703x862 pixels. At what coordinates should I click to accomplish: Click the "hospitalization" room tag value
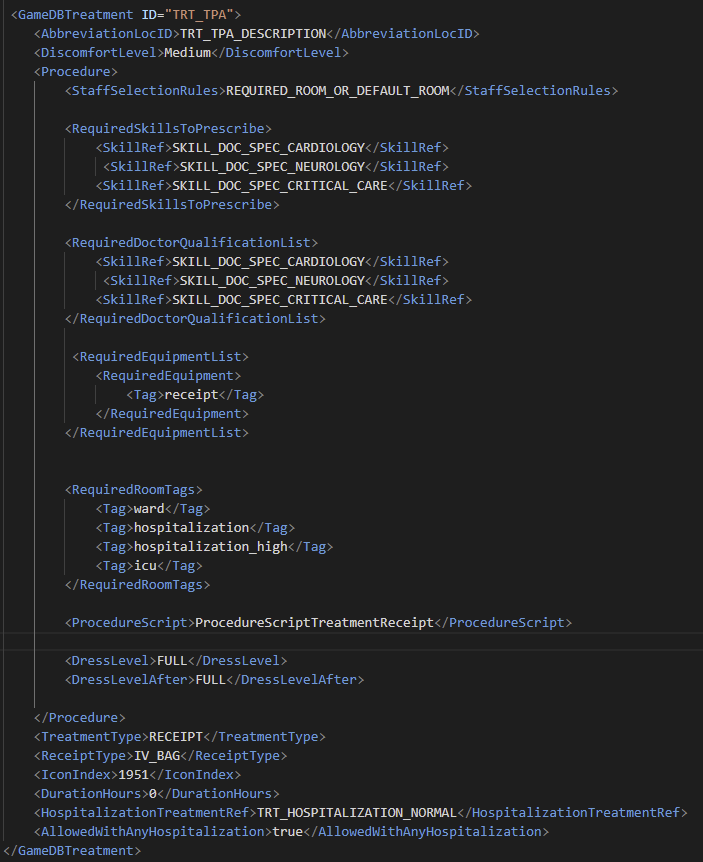click(x=191, y=528)
